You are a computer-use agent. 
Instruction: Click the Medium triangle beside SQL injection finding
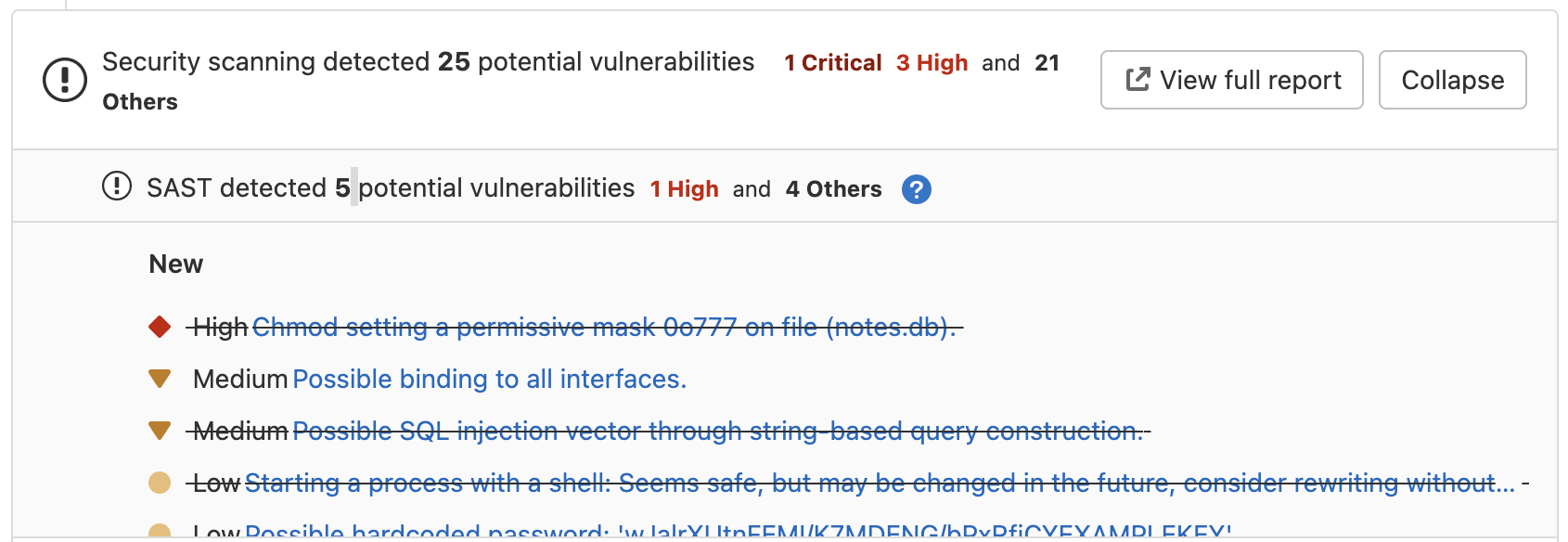(158, 431)
